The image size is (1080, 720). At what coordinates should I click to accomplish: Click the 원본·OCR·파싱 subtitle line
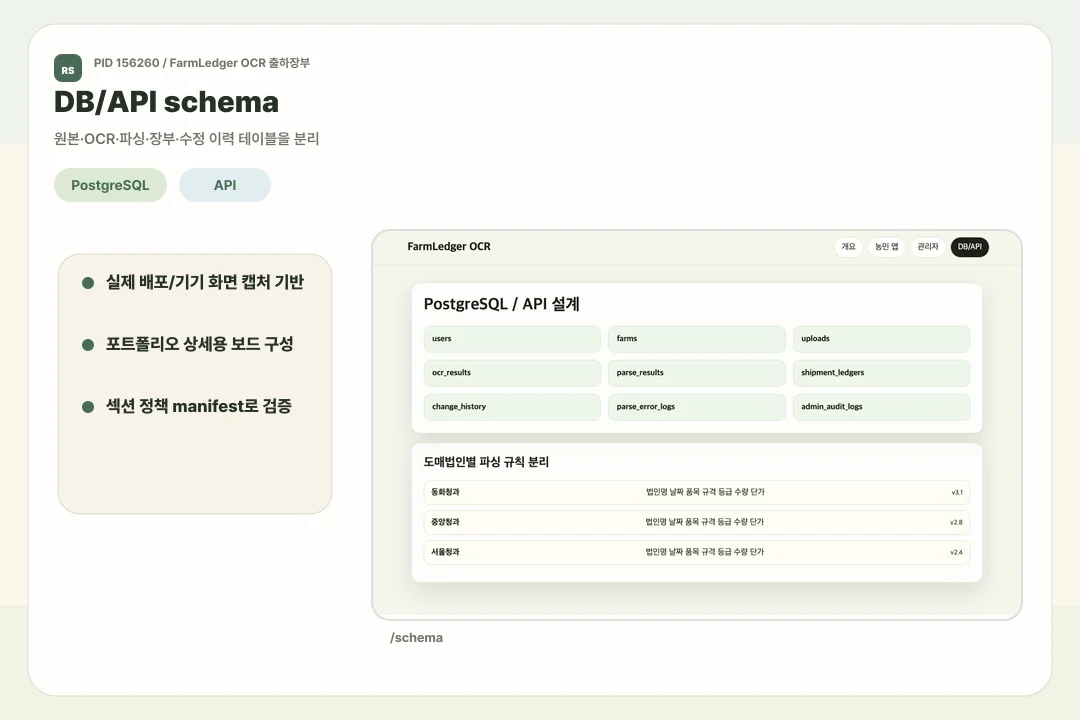tap(187, 138)
